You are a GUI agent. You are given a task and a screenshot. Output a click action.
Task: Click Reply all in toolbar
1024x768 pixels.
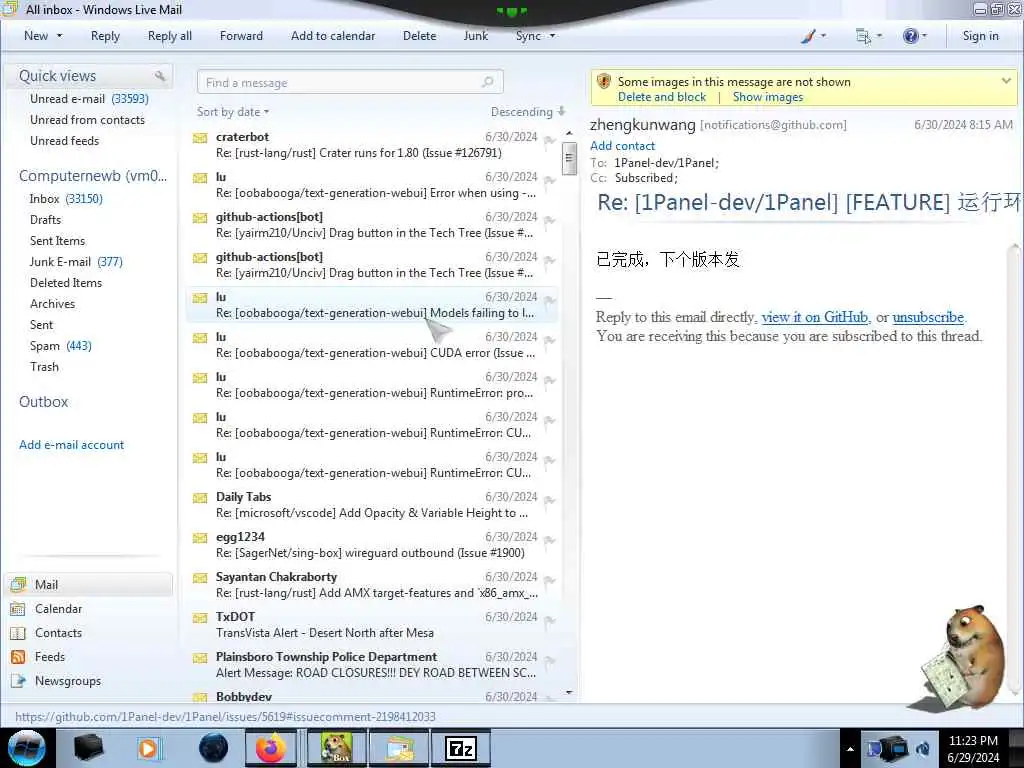click(170, 36)
